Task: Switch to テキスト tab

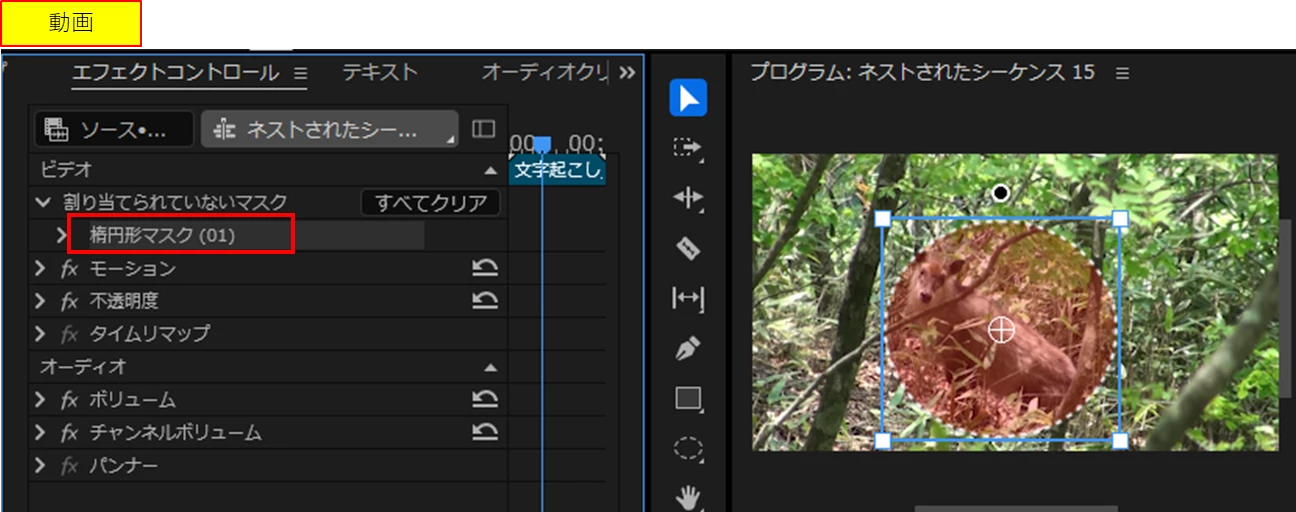Action: [x=380, y=72]
